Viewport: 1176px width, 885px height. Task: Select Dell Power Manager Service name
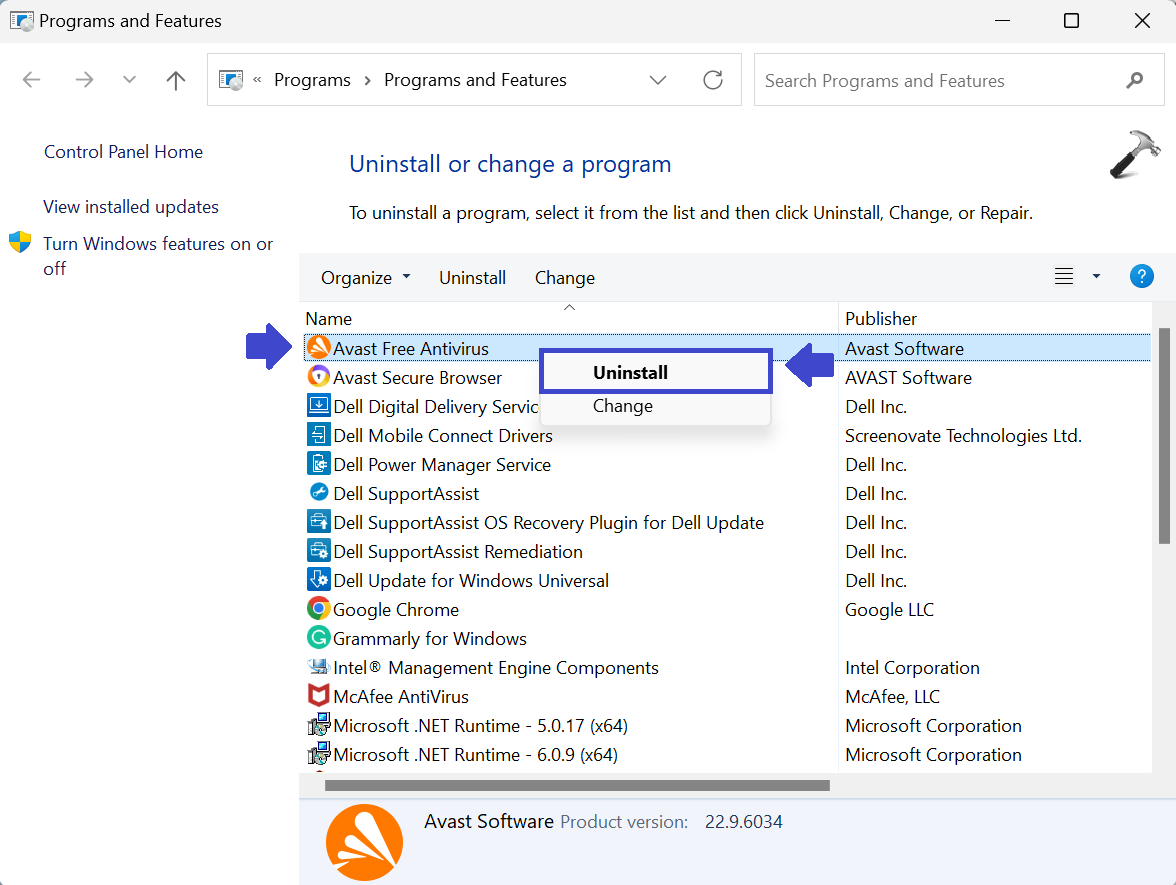[442, 465]
